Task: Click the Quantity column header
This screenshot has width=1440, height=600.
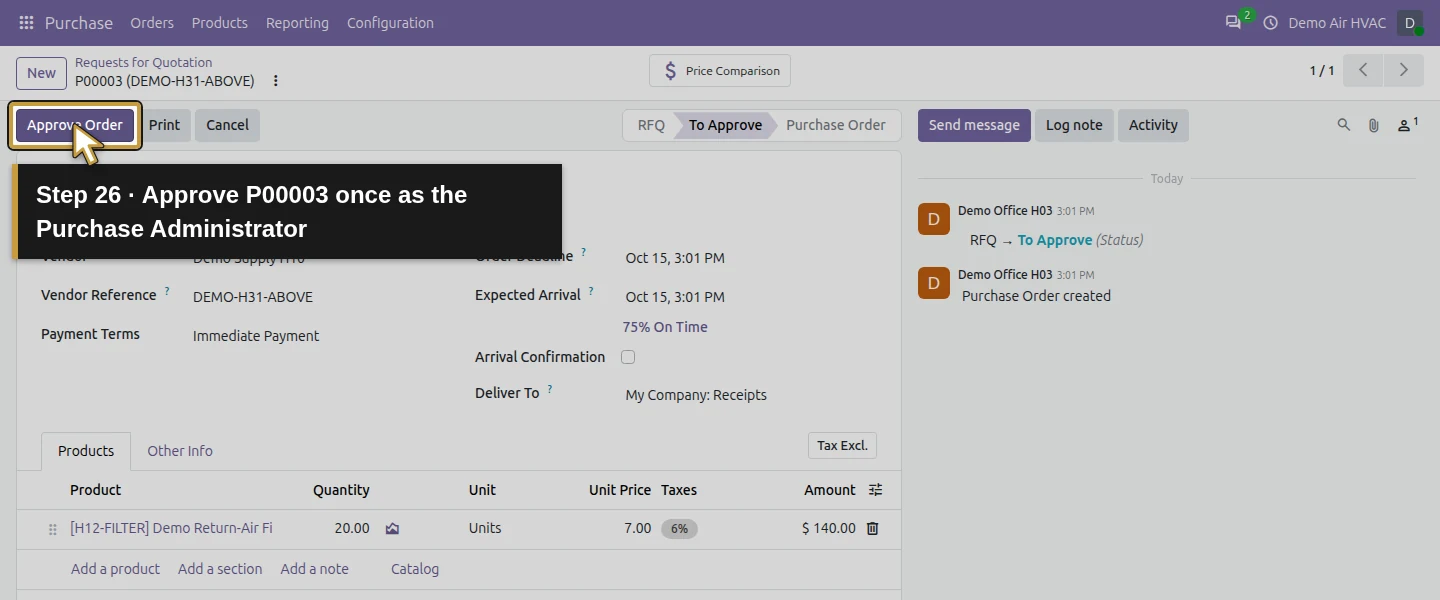Action: tap(341, 490)
